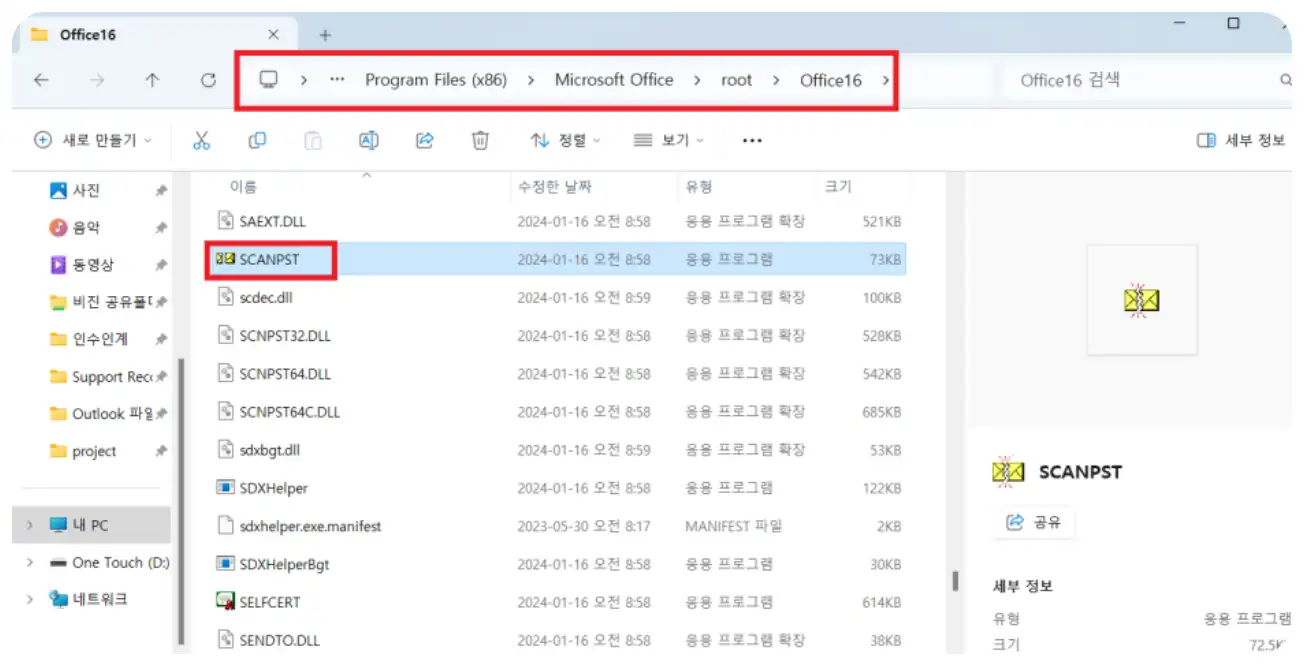
Task: Expand the 내 PC tree node
Action: click(29, 525)
